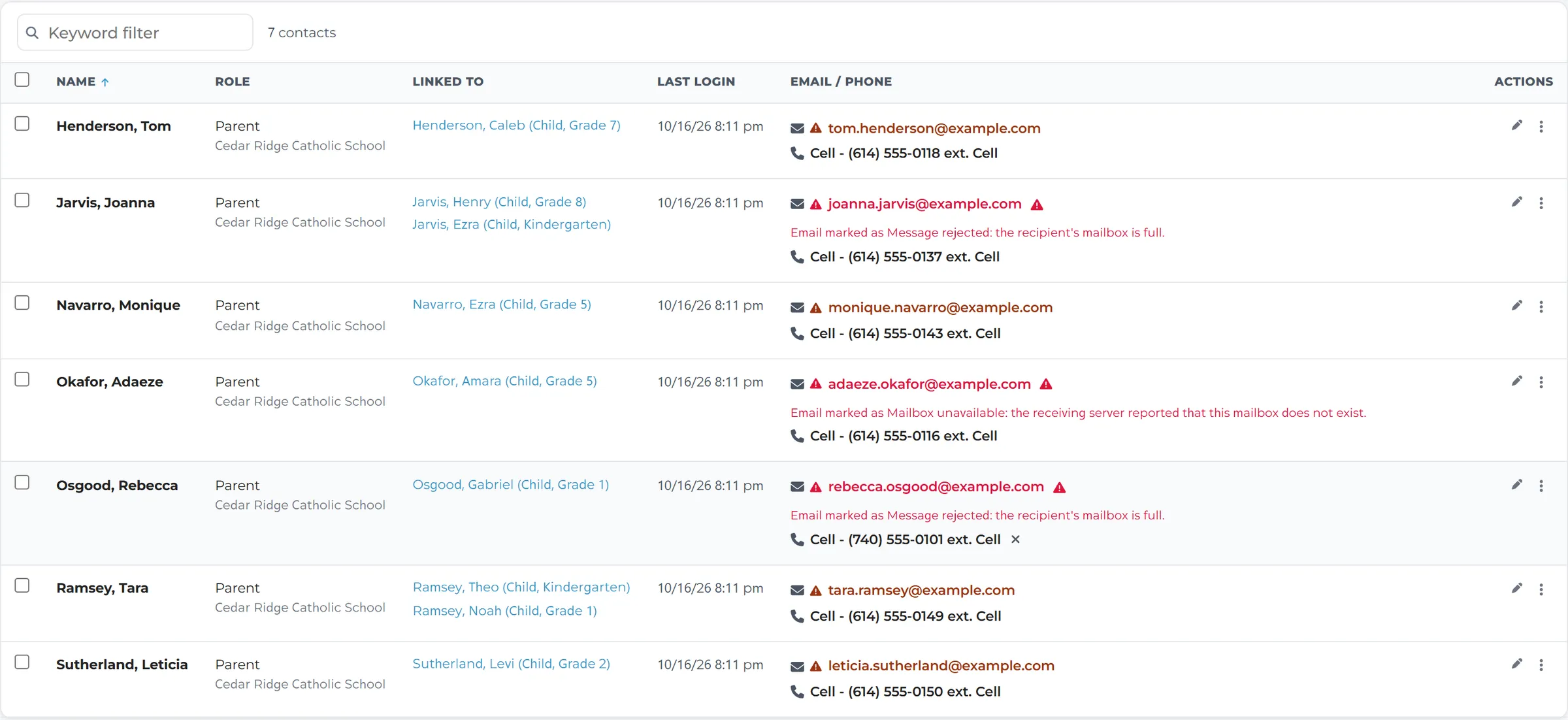Open more actions for Jarvis, Joanna
This screenshot has height=720, width=1568.
tap(1541, 203)
